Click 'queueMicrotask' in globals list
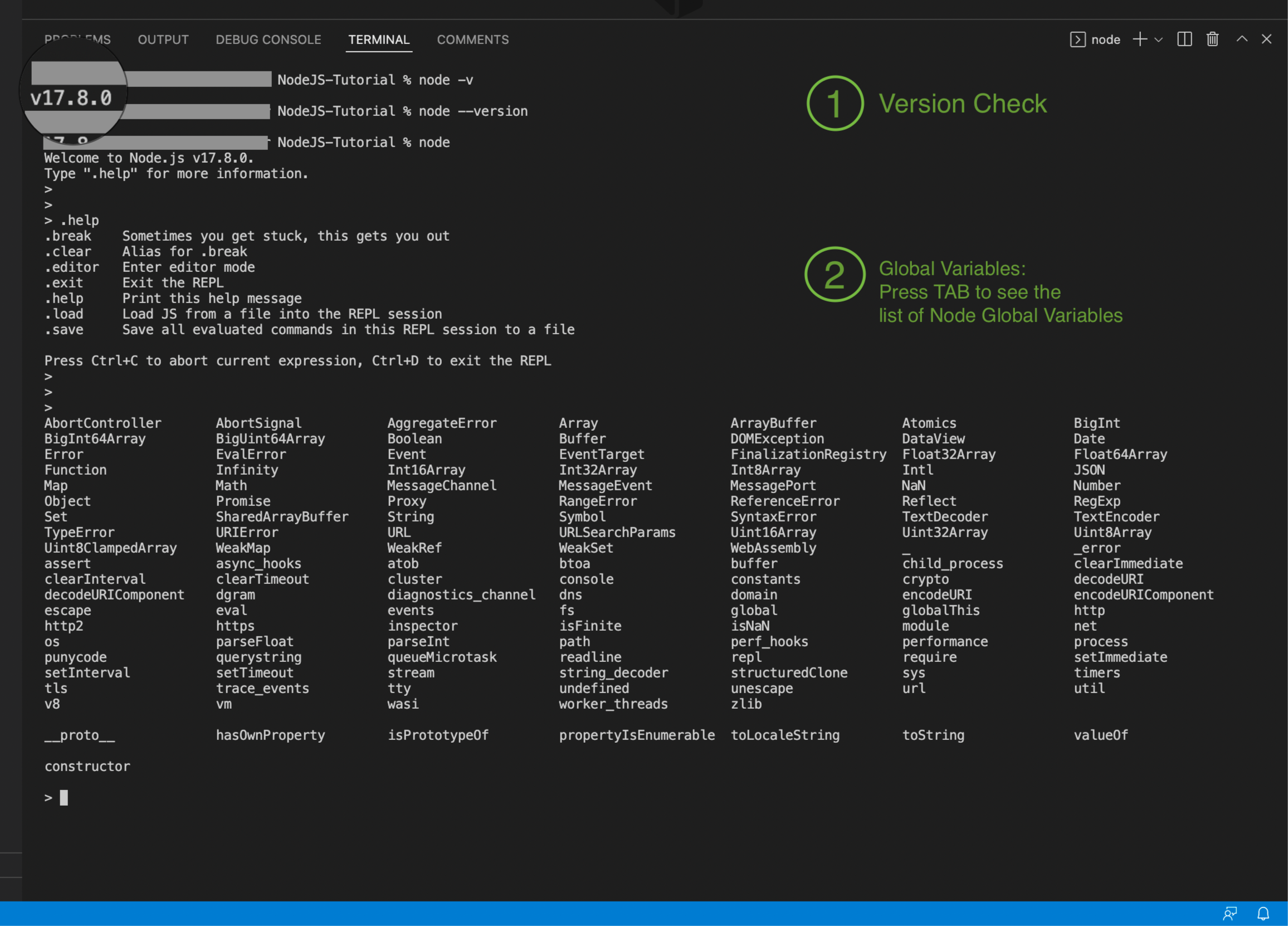 tap(442, 657)
